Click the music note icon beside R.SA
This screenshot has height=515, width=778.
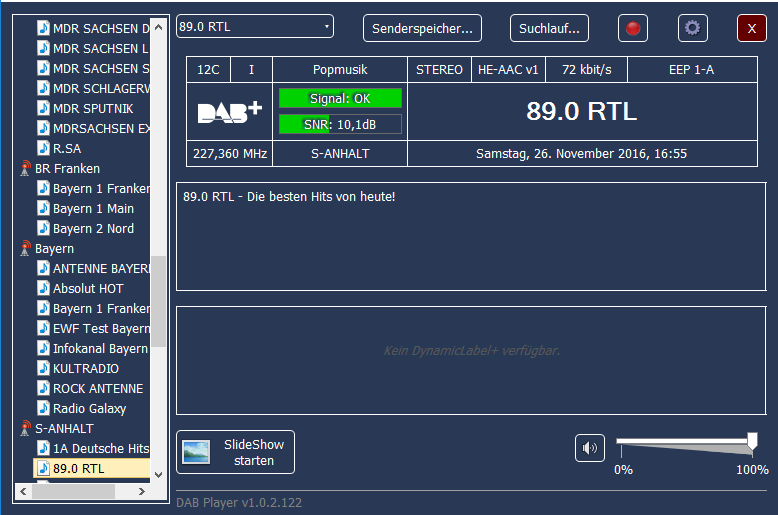[43, 149]
